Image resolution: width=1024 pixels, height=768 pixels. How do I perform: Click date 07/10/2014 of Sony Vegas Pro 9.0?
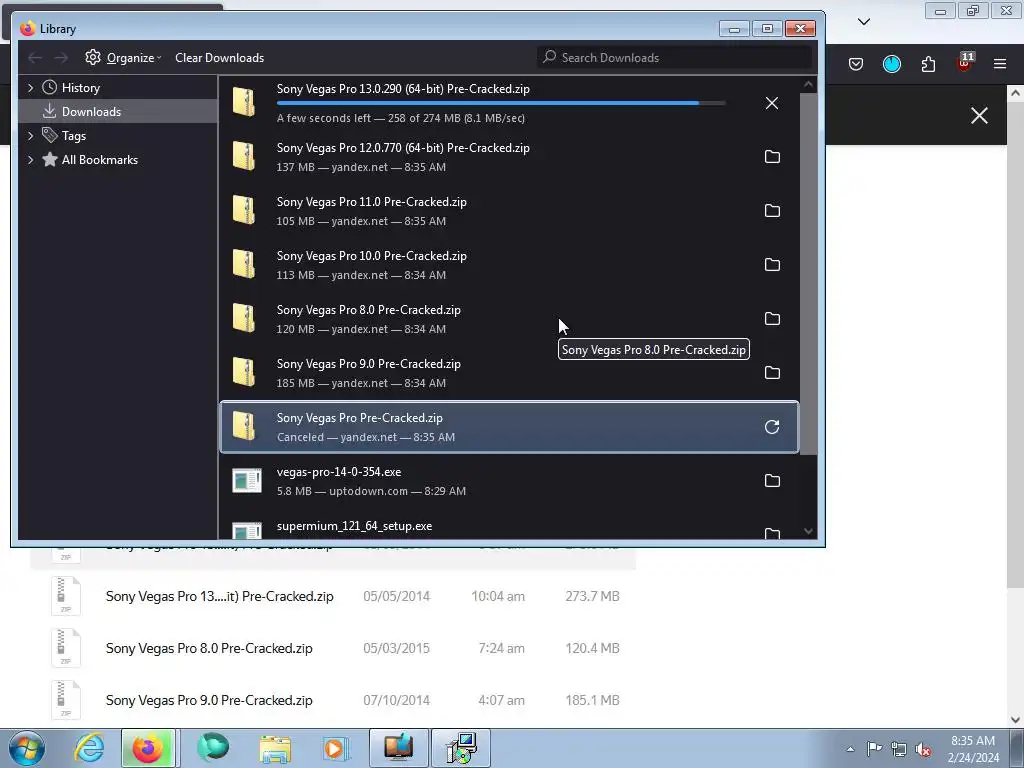click(x=396, y=700)
